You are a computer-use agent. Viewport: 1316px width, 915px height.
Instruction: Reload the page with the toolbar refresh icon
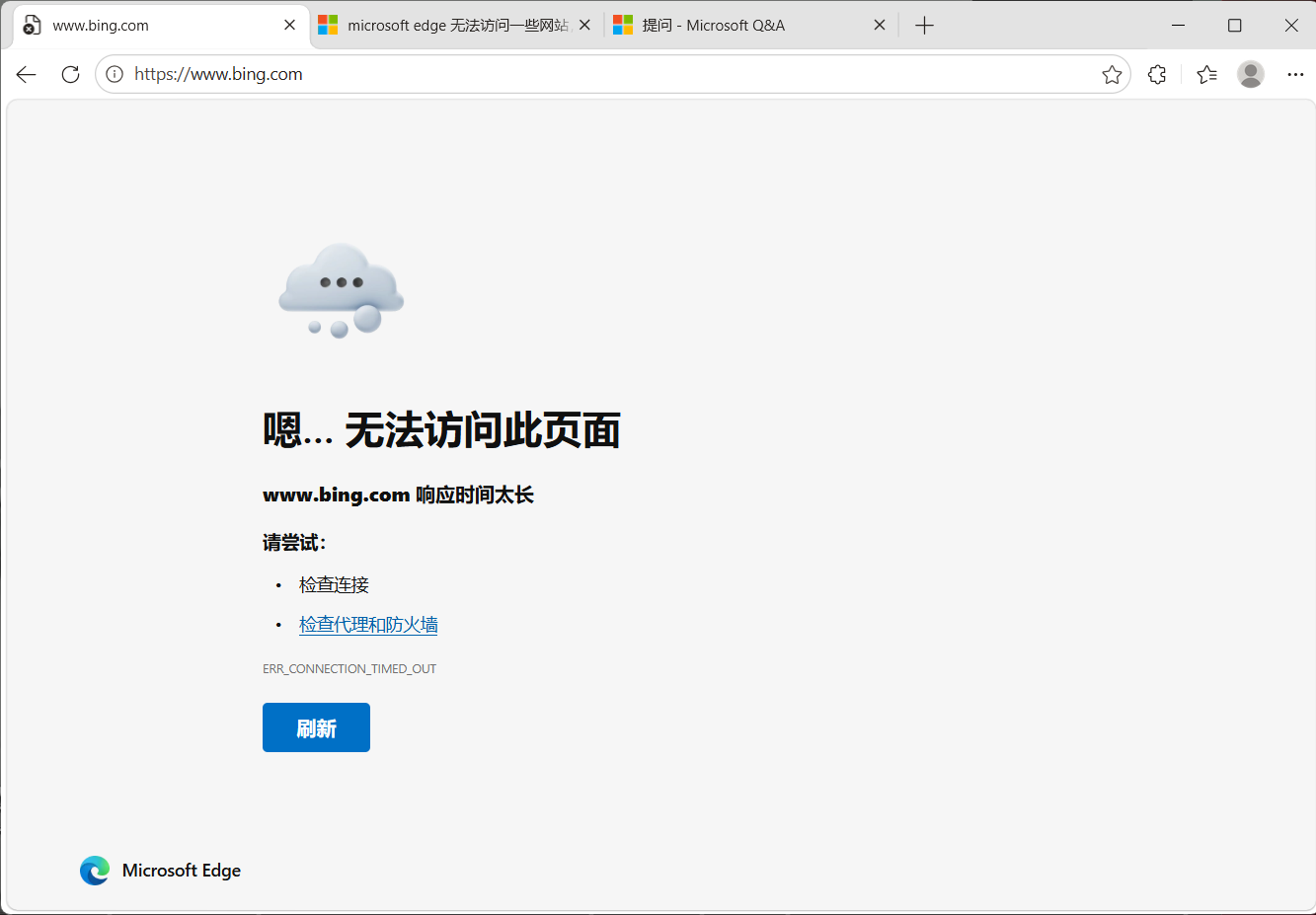[x=70, y=74]
